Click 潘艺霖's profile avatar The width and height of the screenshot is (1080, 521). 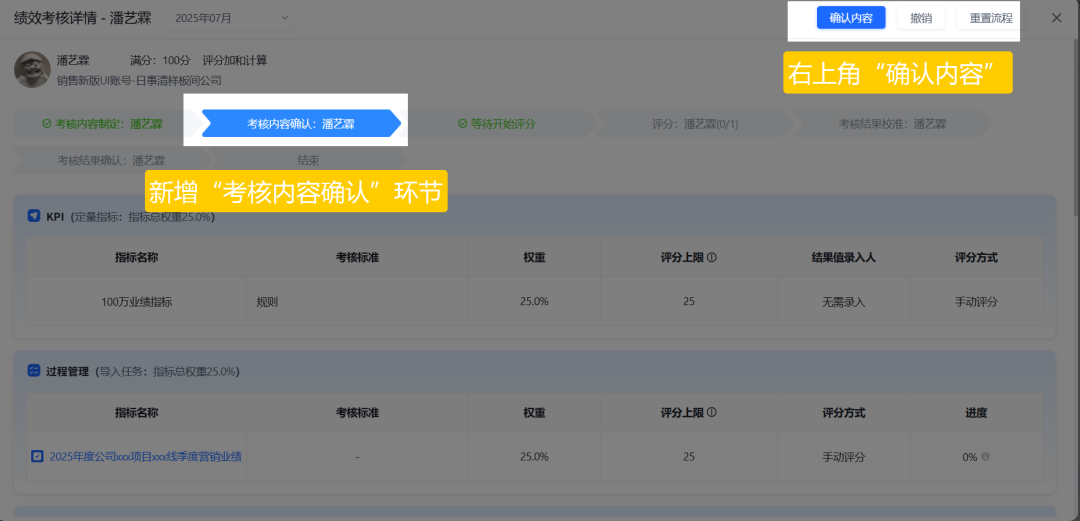(x=32, y=69)
